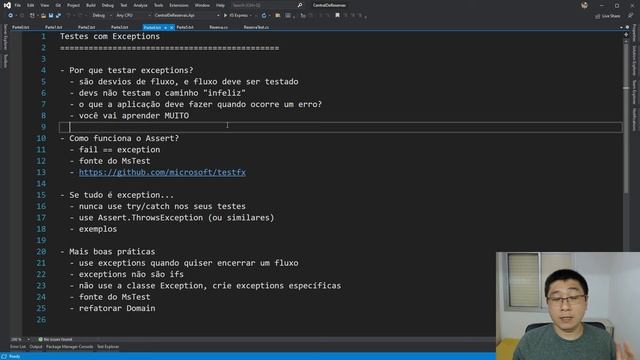Click the account profile avatar icon
The height and width of the screenshot is (360, 640).
(584, 5)
